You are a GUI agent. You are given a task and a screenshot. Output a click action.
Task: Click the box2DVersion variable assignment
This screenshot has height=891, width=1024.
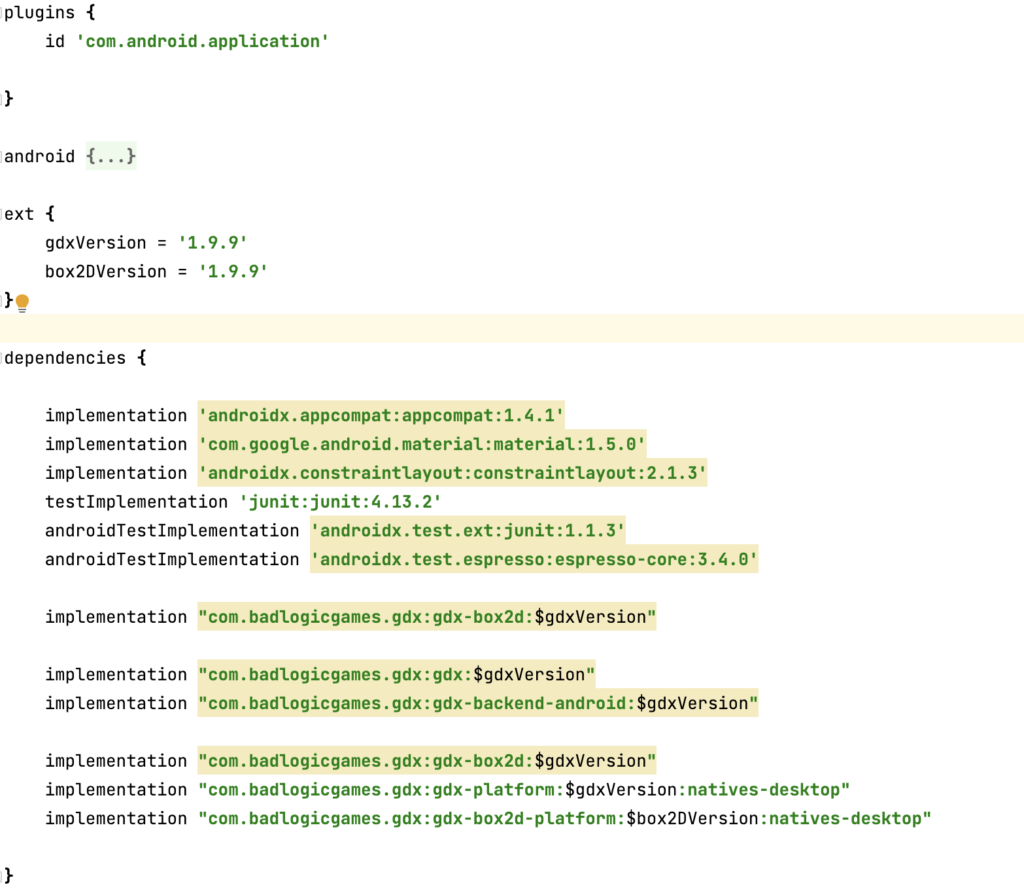tap(157, 271)
